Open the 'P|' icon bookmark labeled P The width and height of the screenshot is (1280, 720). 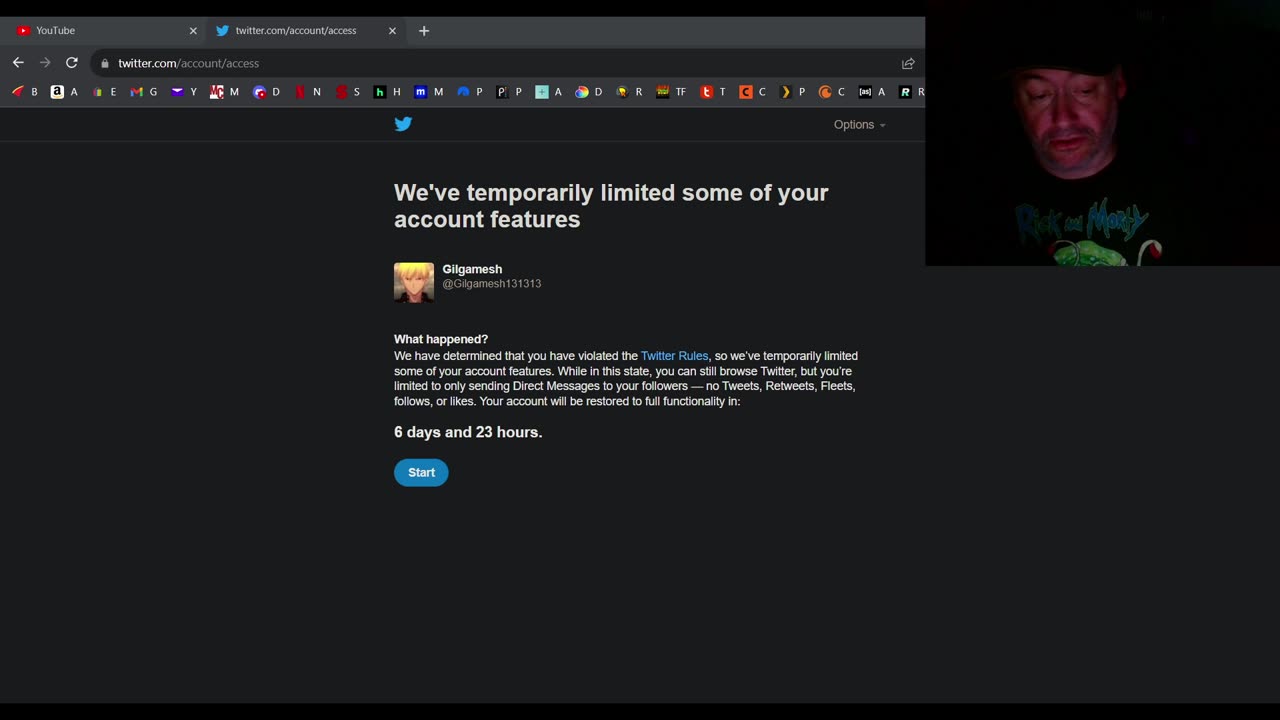coord(510,92)
